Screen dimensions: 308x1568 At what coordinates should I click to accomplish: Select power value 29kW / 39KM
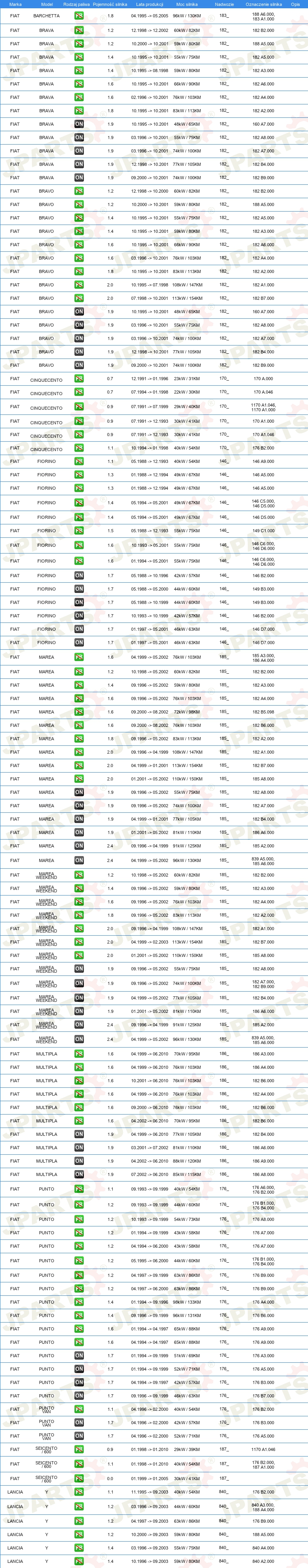click(187, 1449)
